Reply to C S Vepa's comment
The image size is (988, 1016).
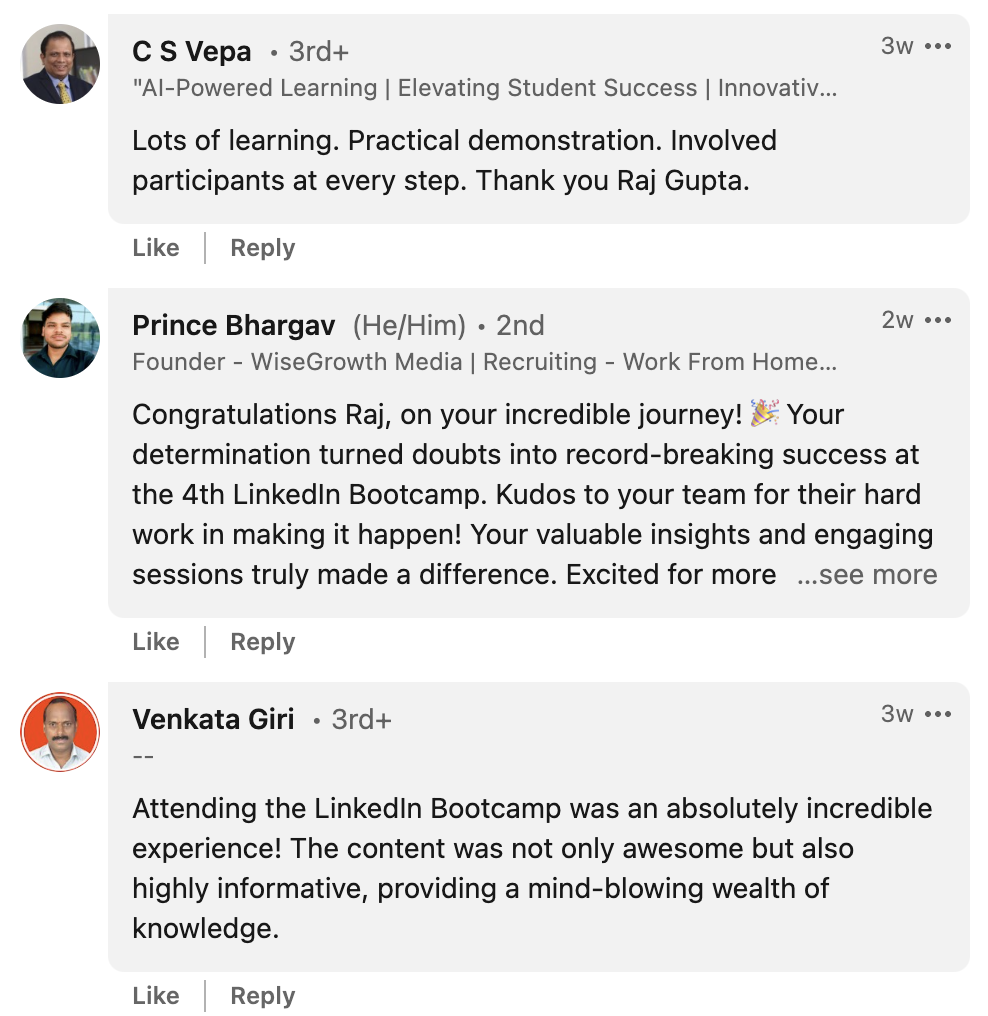coord(262,248)
